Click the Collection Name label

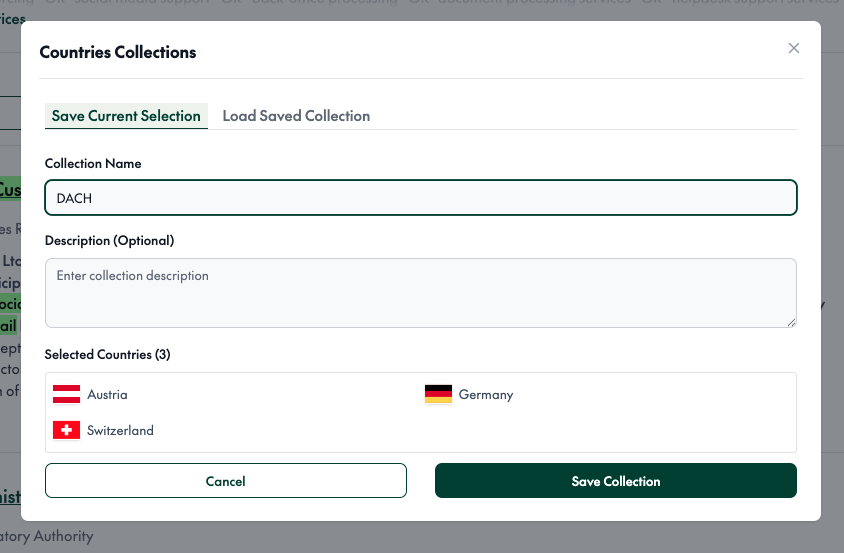93,163
